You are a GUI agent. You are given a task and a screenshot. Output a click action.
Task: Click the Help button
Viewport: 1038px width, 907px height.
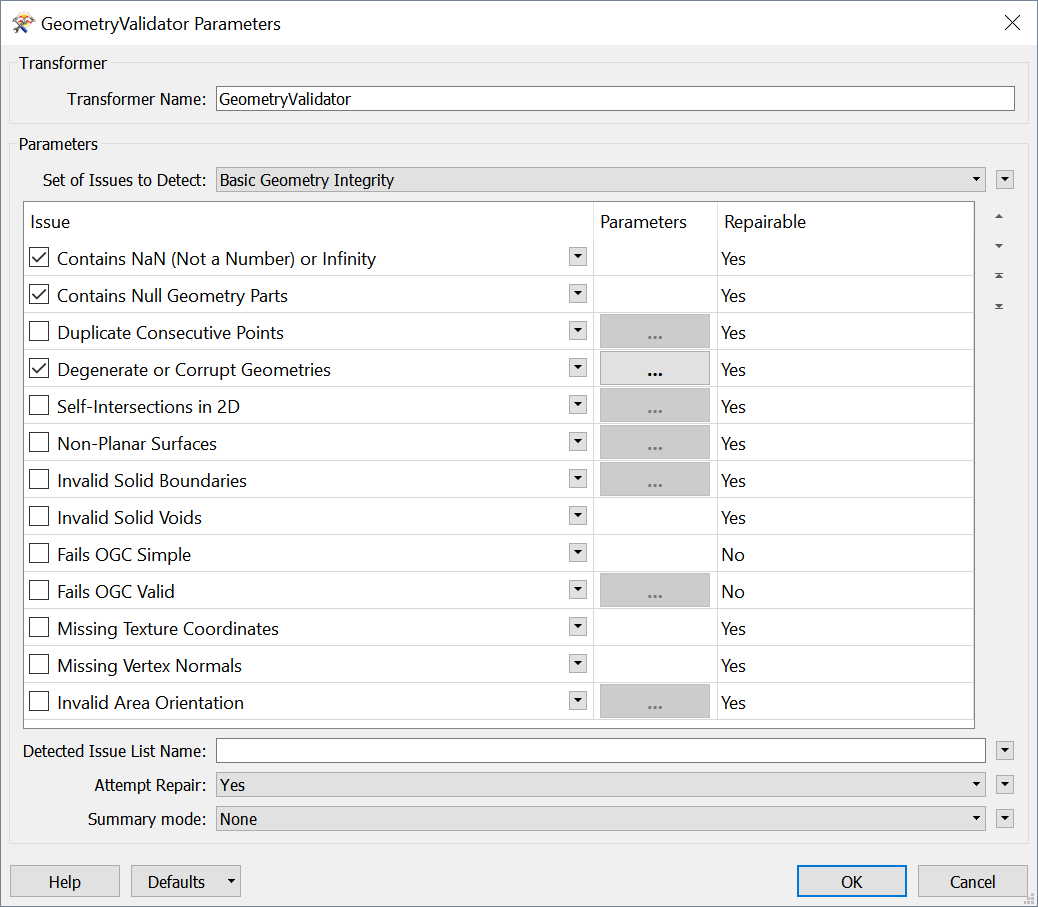point(65,882)
